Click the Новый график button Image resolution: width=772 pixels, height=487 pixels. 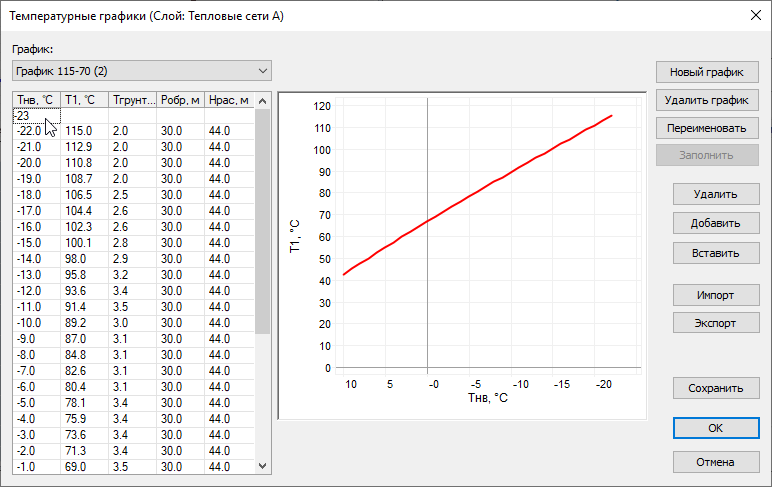click(x=707, y=72)
